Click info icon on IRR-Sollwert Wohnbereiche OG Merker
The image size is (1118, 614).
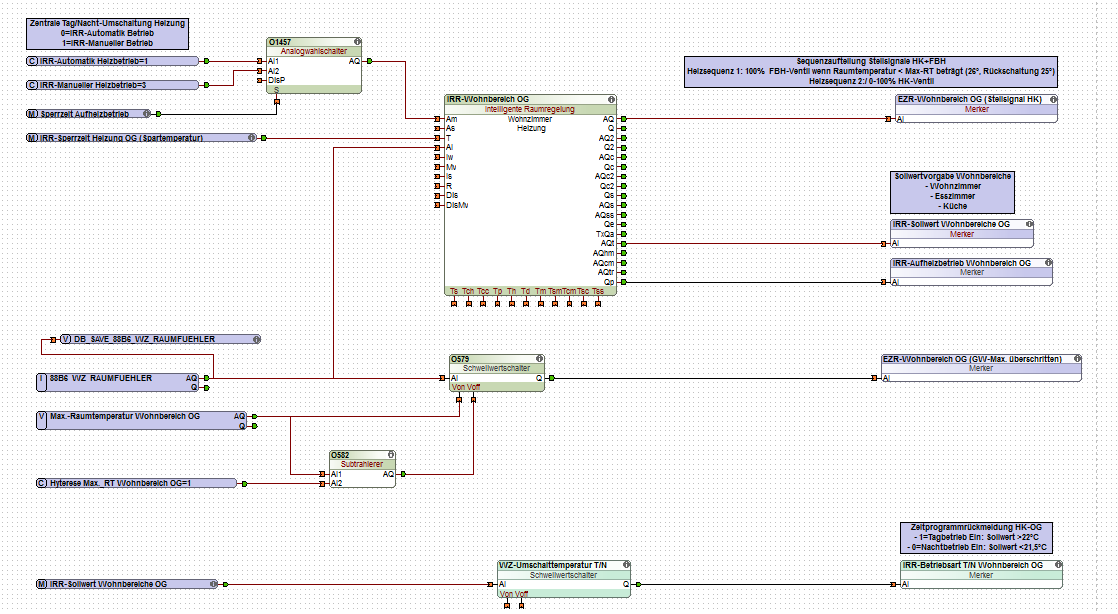coord(1029,224)
